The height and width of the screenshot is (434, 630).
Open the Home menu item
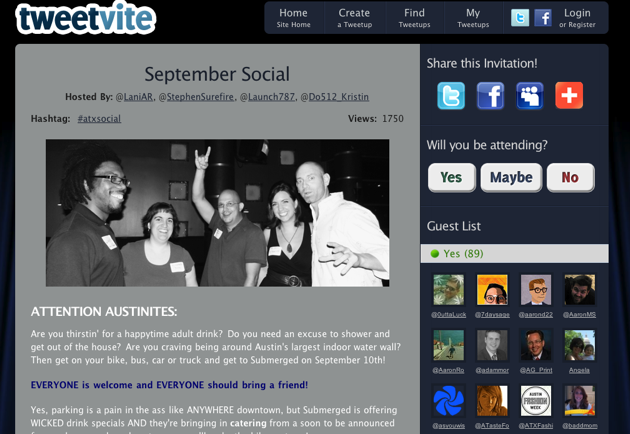[293, 18]
